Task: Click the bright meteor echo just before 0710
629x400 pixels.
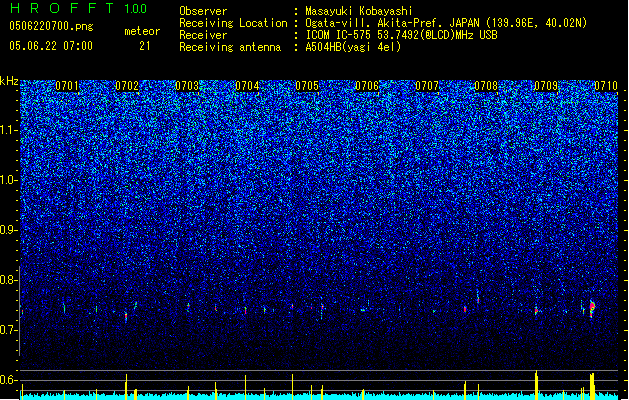Action: point(592,308)
